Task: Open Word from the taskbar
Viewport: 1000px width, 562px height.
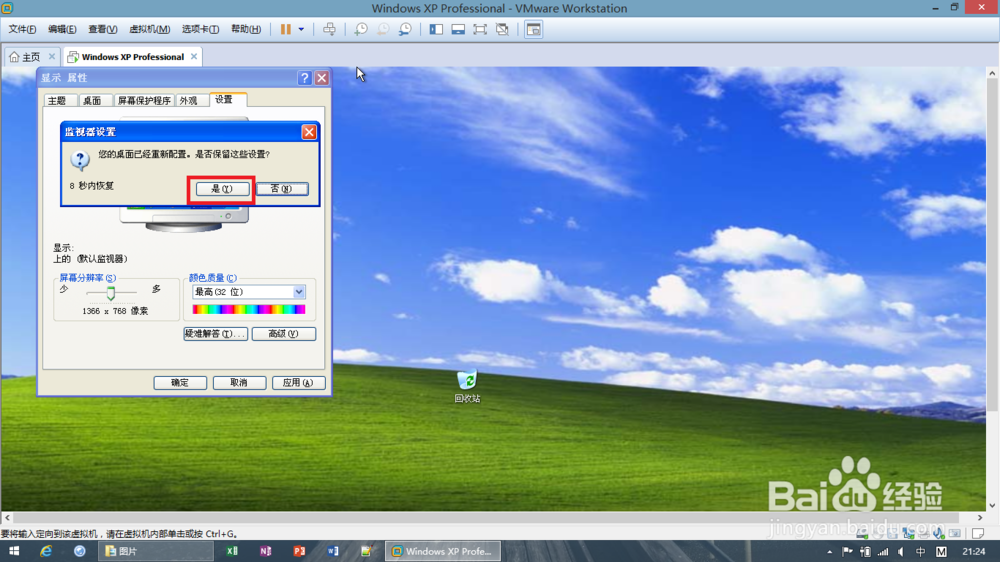Action: point(332,551)
